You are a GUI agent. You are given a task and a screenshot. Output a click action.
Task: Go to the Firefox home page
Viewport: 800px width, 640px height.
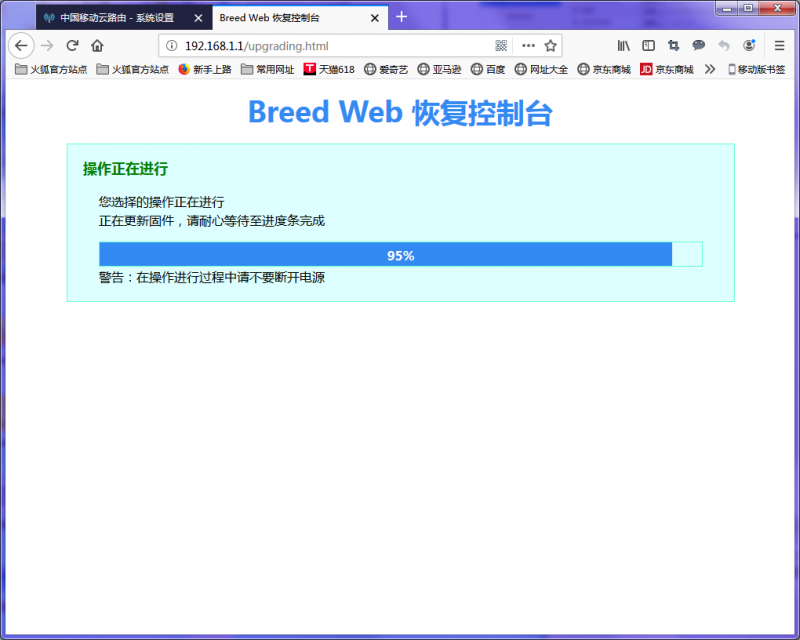coord(97,46)
